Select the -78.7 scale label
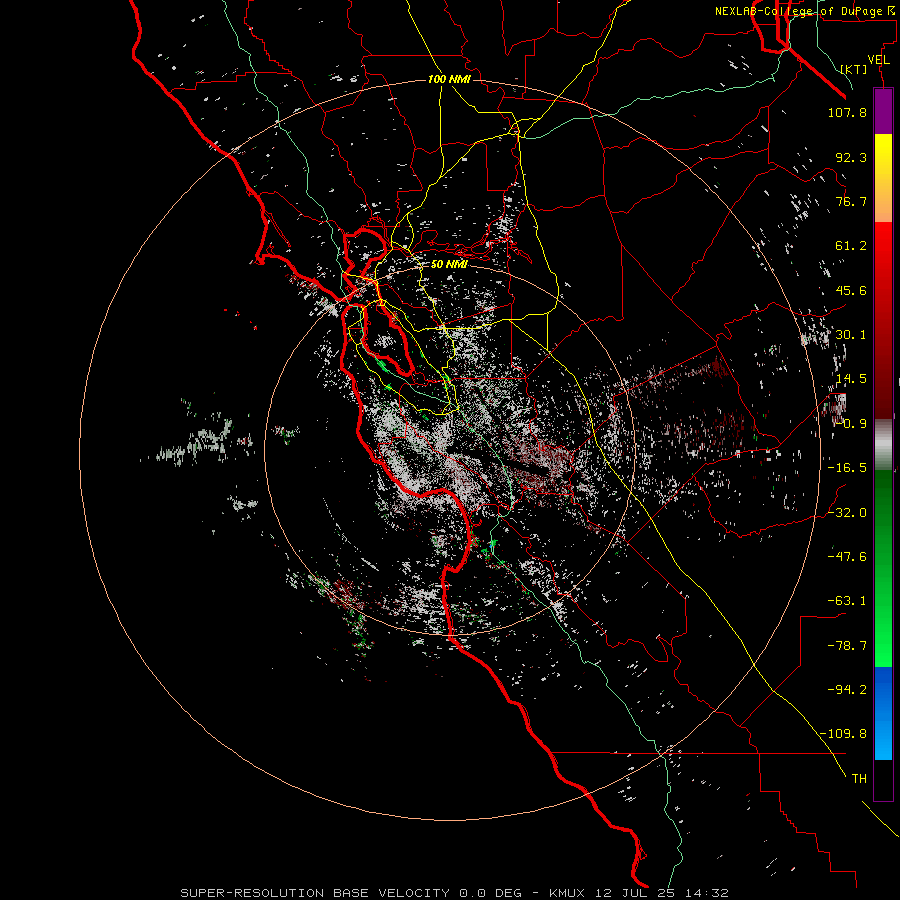The height and width of the screenshot is (900, 900). point(847,646)
